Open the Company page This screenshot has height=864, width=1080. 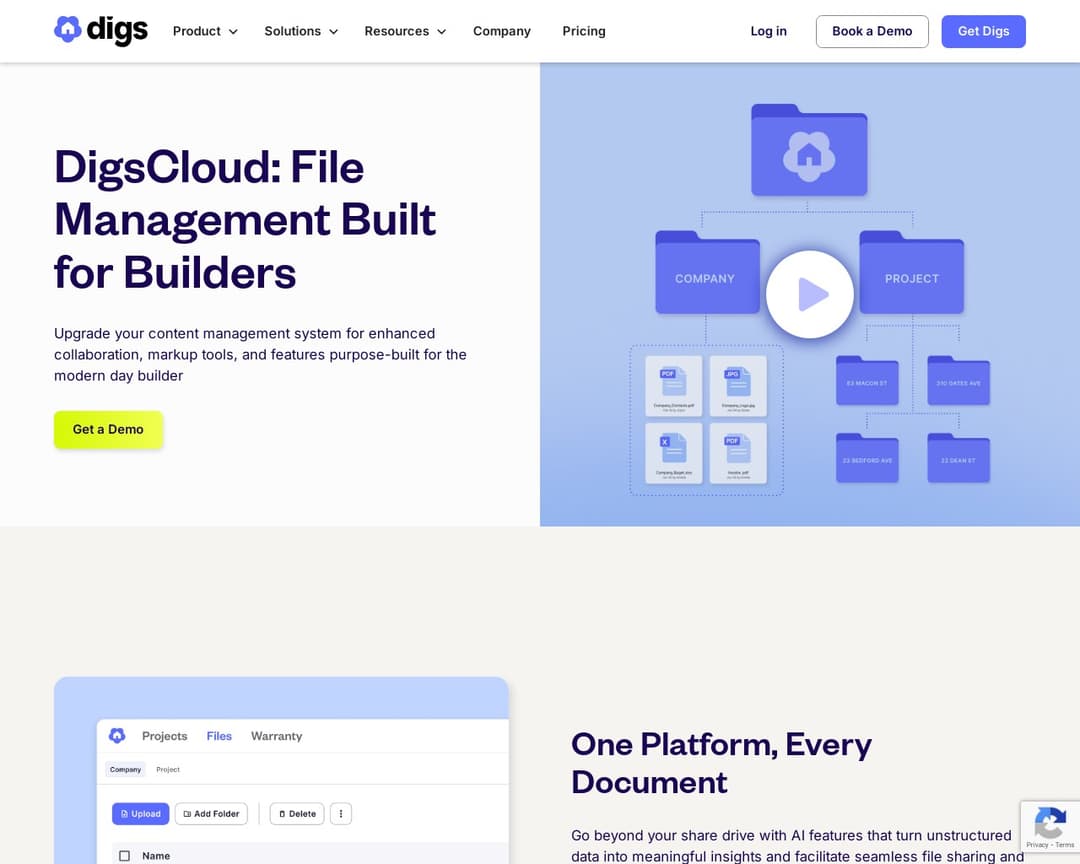pyautogui.click(x=501, y=31)
